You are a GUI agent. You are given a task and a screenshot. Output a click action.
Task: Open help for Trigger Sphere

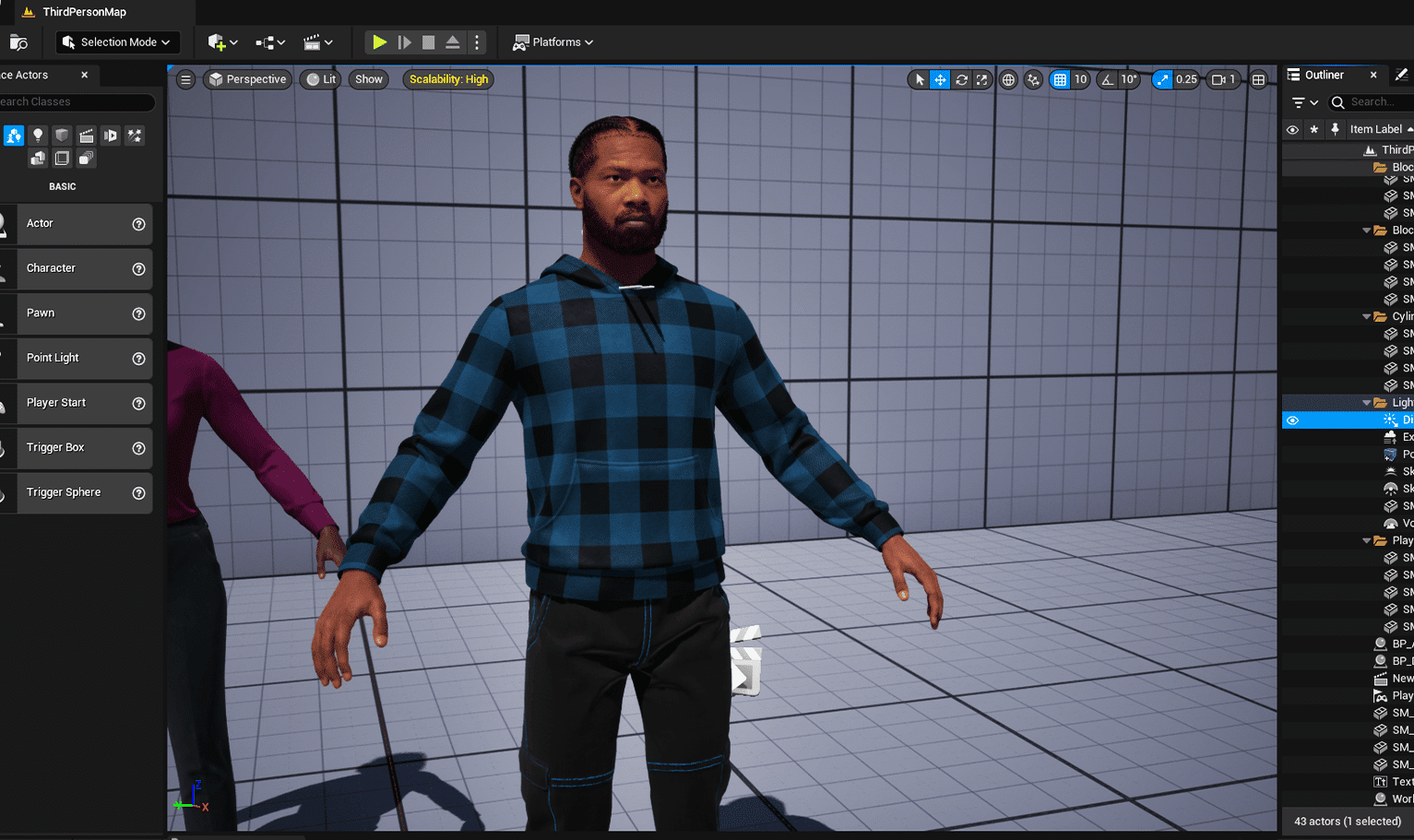138,493
